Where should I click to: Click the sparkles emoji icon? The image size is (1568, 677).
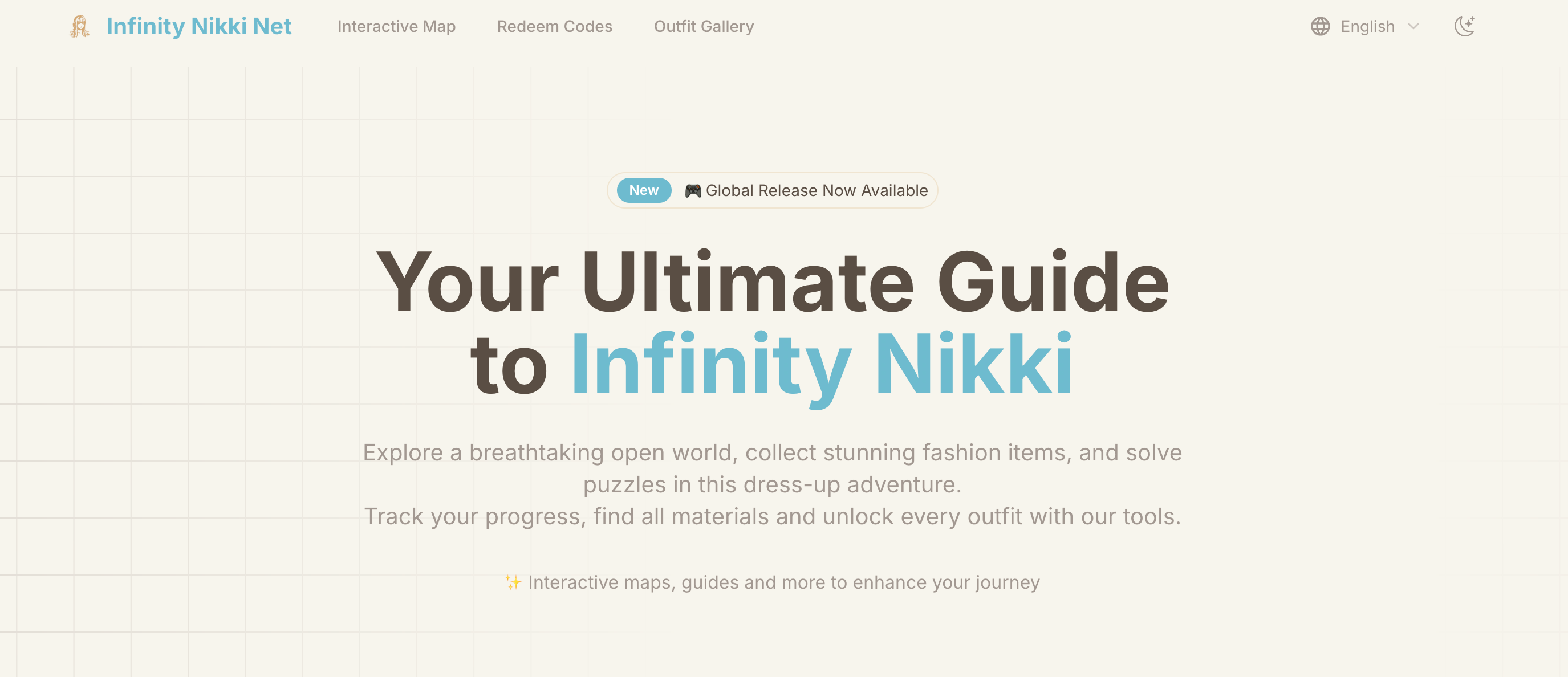click(513, 582)
